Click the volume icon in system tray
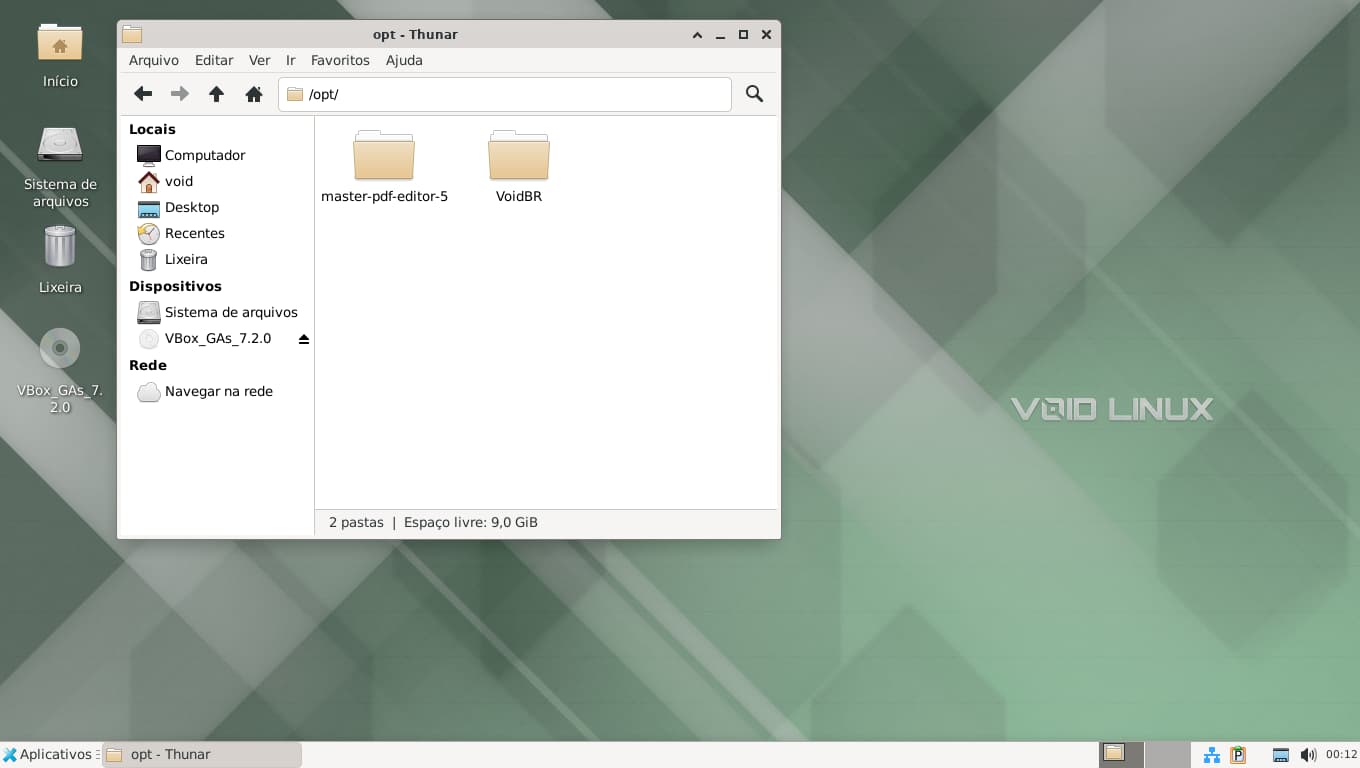1360x768 pixels. 1308,755
